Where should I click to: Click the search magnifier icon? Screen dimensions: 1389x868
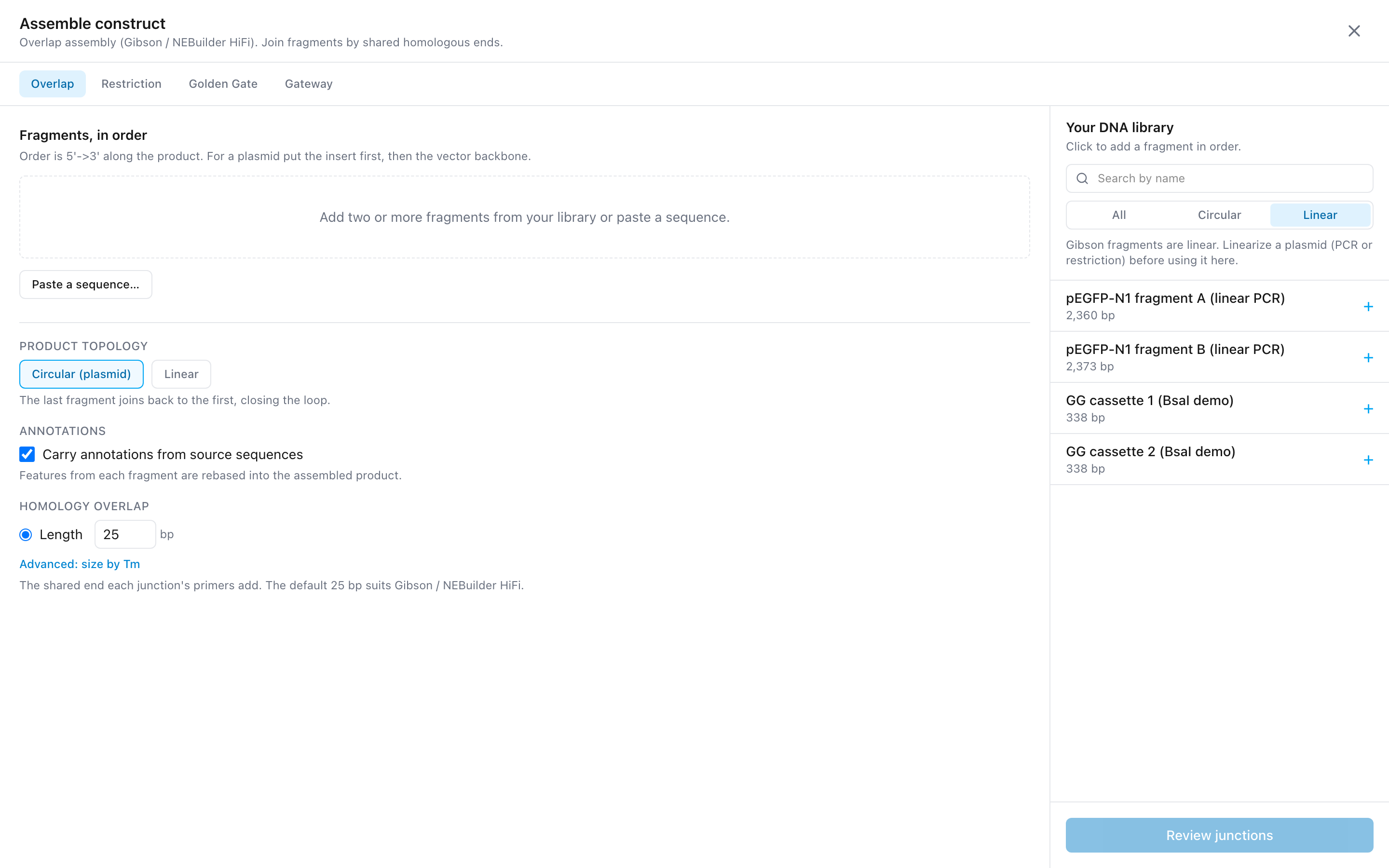click(x=1082, y=178)
